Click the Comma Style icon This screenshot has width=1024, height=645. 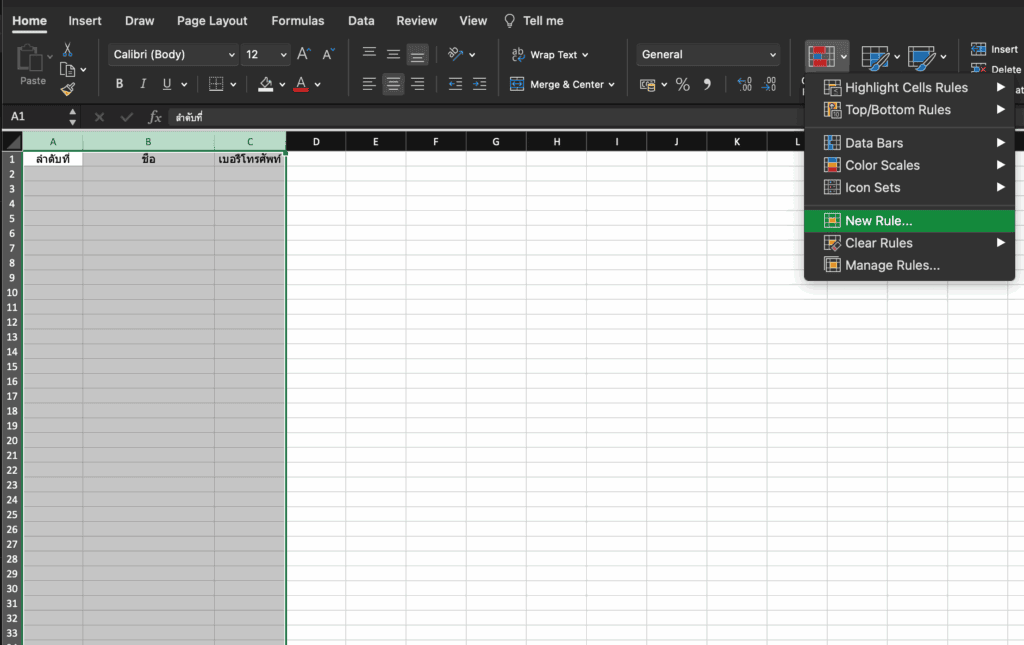(x=709, y=84)
